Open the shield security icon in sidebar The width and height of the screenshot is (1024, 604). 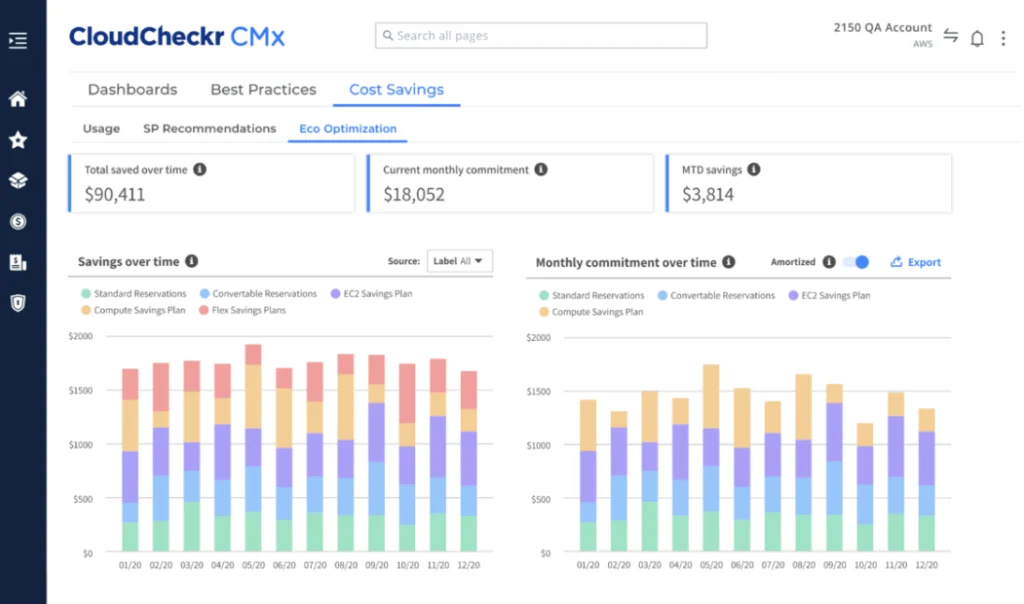[17, 303]
